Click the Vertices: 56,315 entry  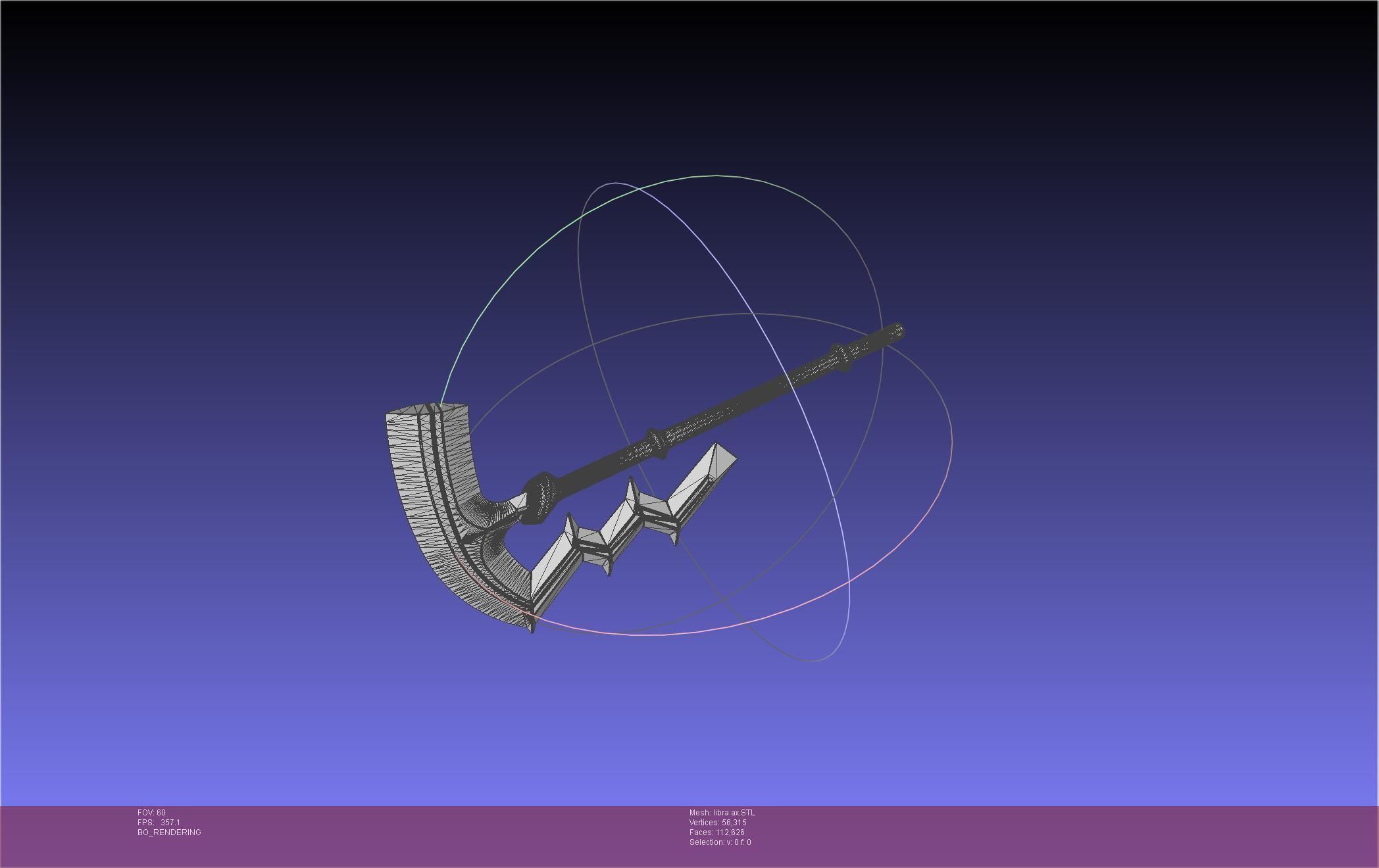(718, 823)
